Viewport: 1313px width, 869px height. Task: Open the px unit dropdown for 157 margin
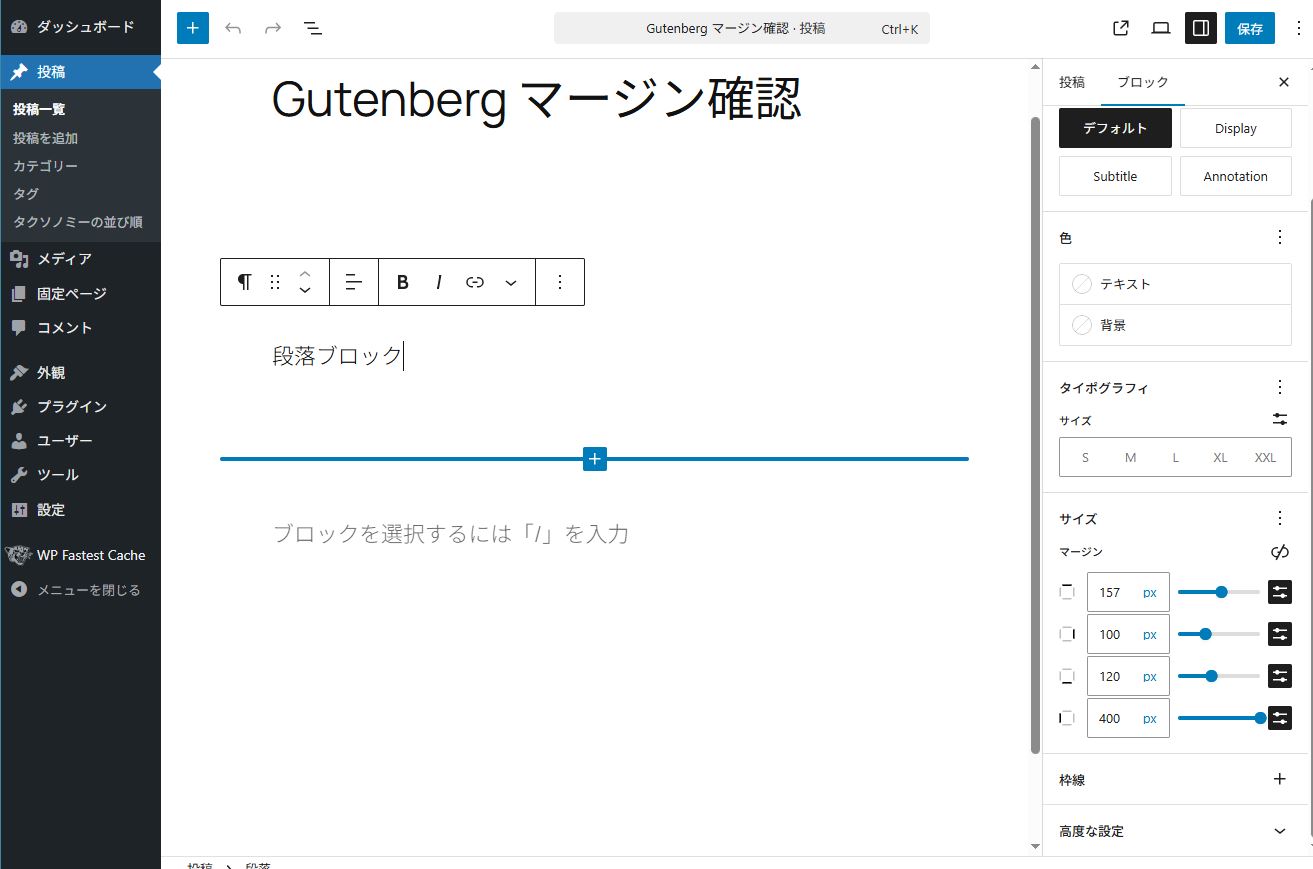click(x=1150, y=592)
